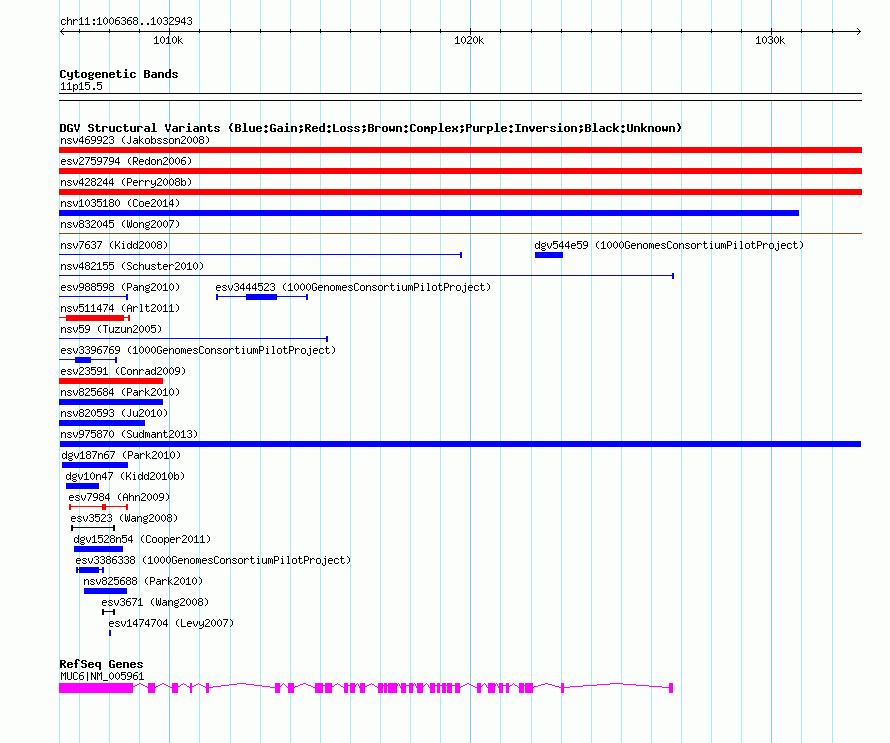Open variant esv3671 (Wang2008)
The width and height of the screenshot is (890, 743).
point(156,602)
